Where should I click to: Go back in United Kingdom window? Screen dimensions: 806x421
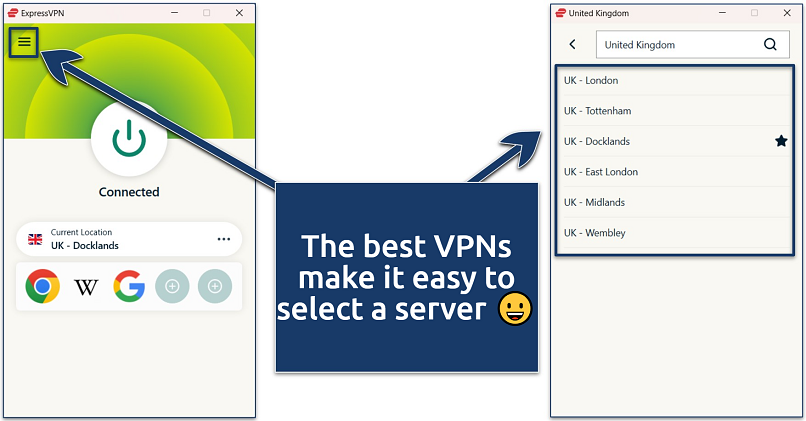point(573,44)
